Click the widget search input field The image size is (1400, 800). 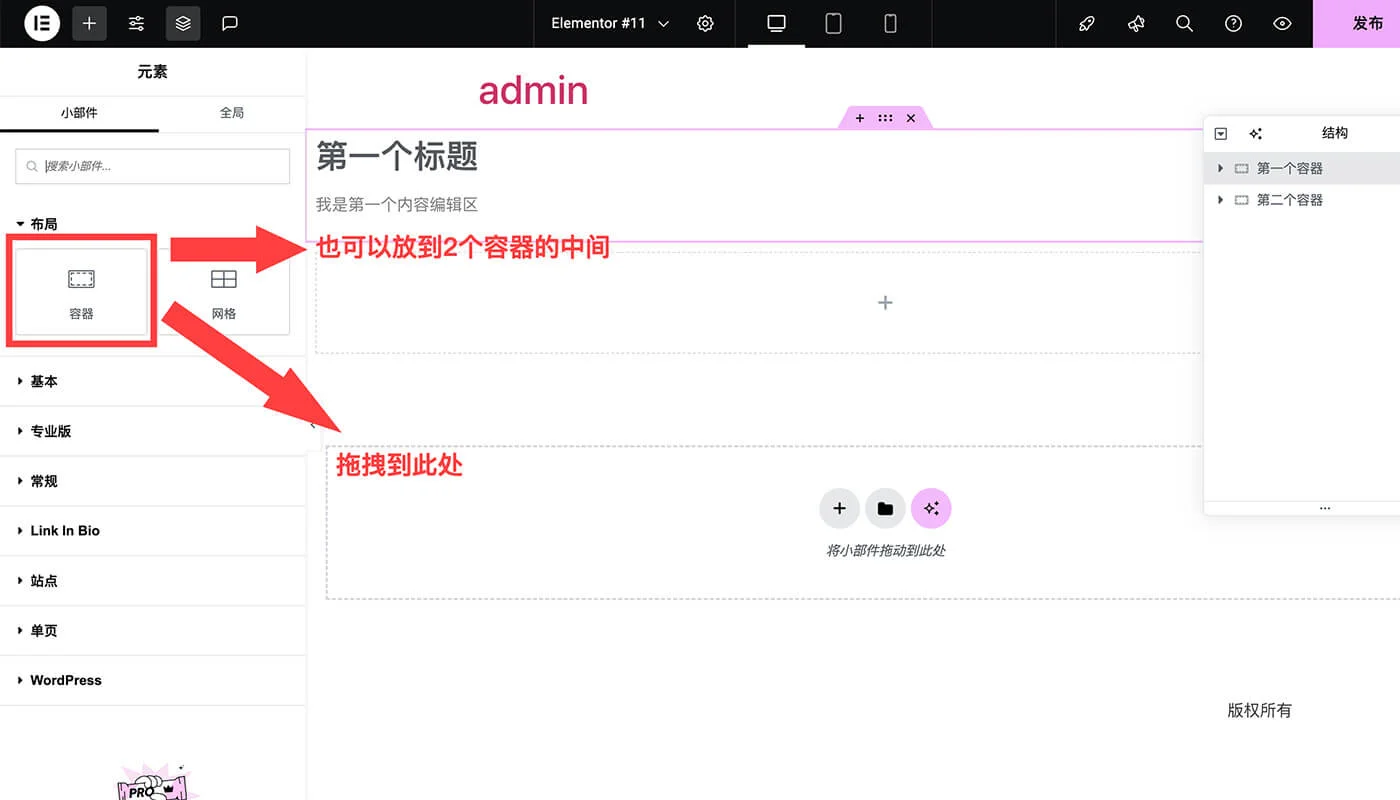pos(151,166)
